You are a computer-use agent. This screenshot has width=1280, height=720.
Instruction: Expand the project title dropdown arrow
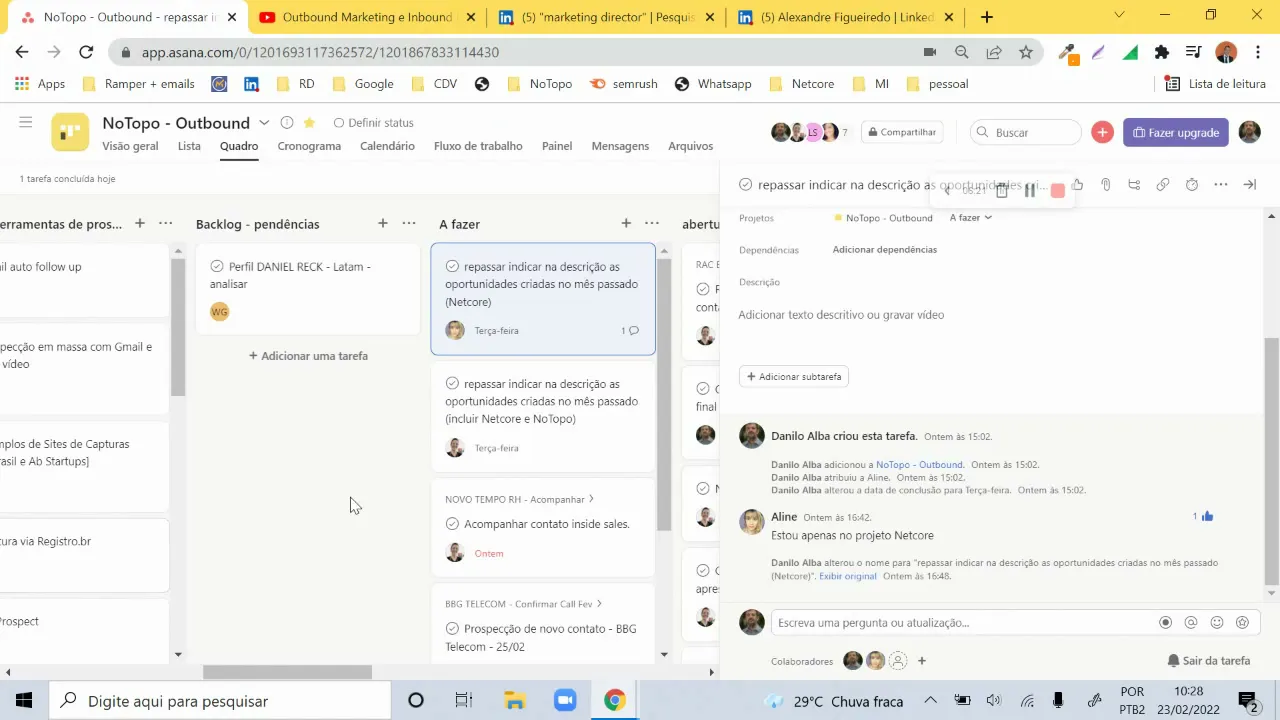coord(264,123)
